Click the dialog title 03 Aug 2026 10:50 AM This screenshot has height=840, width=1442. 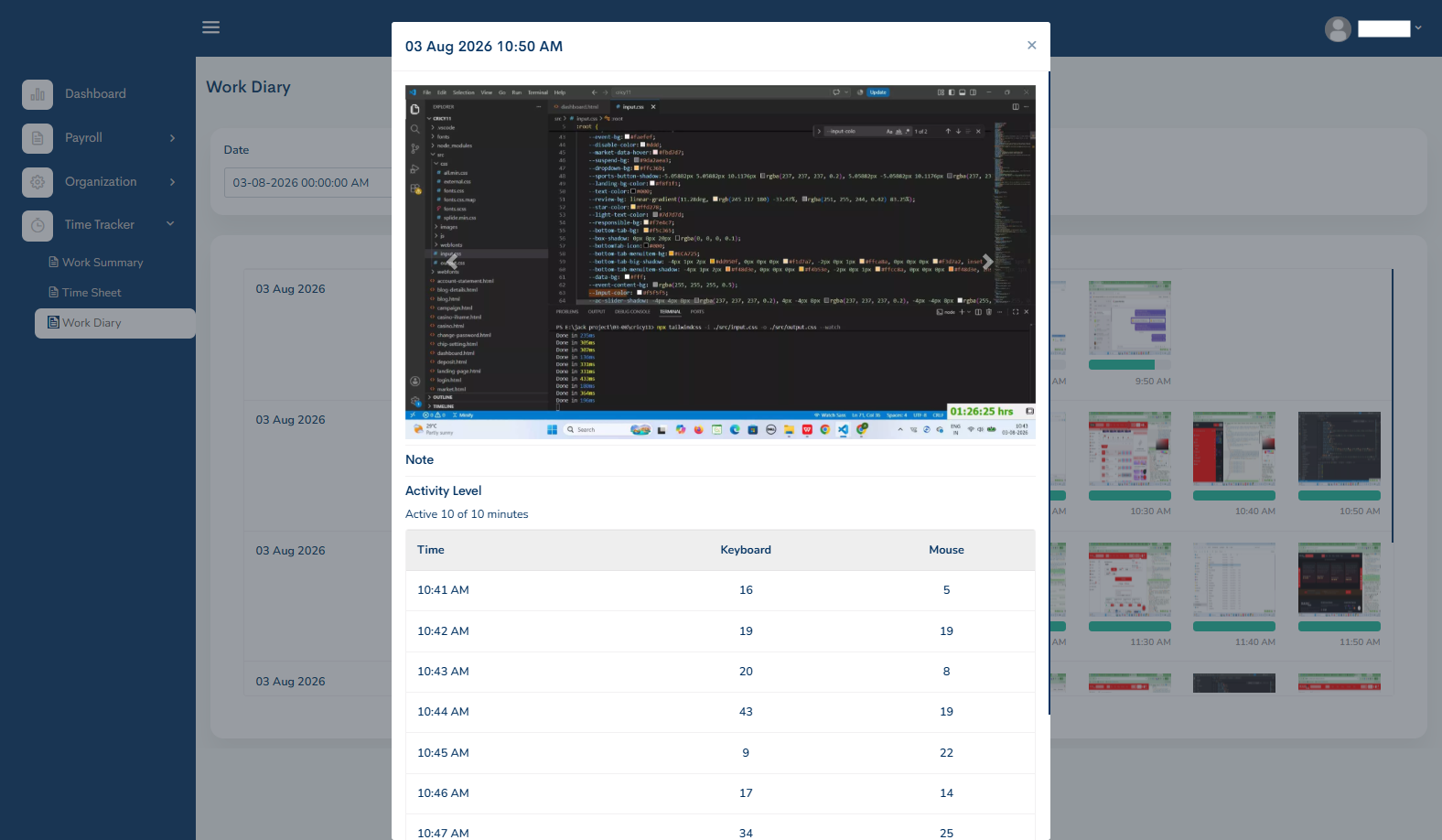coord(484,47)
